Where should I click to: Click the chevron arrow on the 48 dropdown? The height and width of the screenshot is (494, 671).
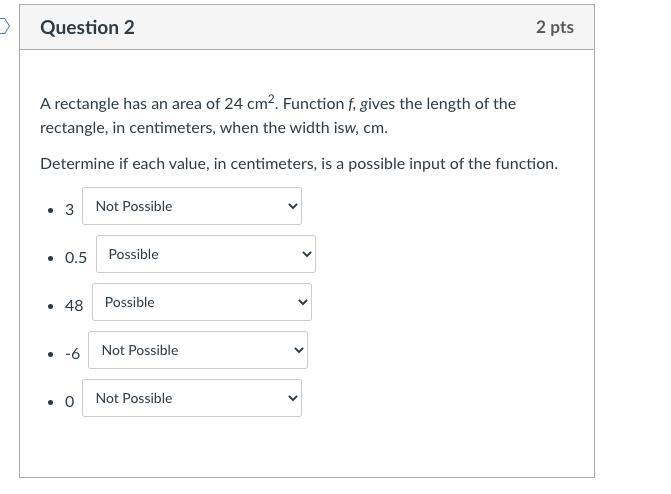tap(302, 302)
